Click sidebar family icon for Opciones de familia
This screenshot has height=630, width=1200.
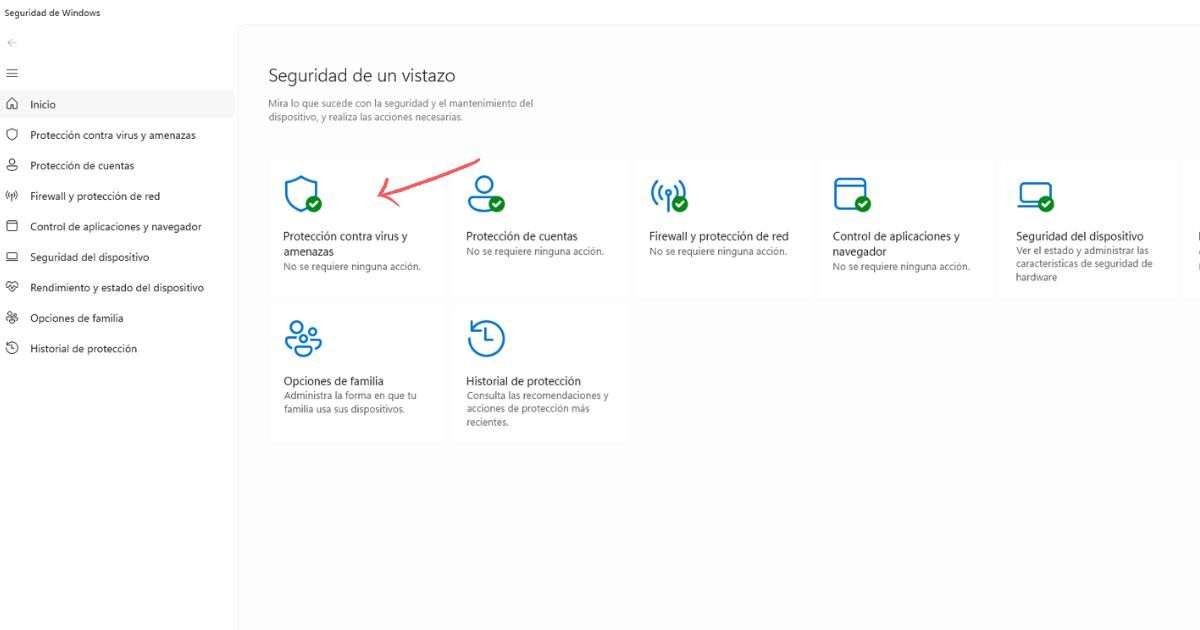tap(12, 318)
